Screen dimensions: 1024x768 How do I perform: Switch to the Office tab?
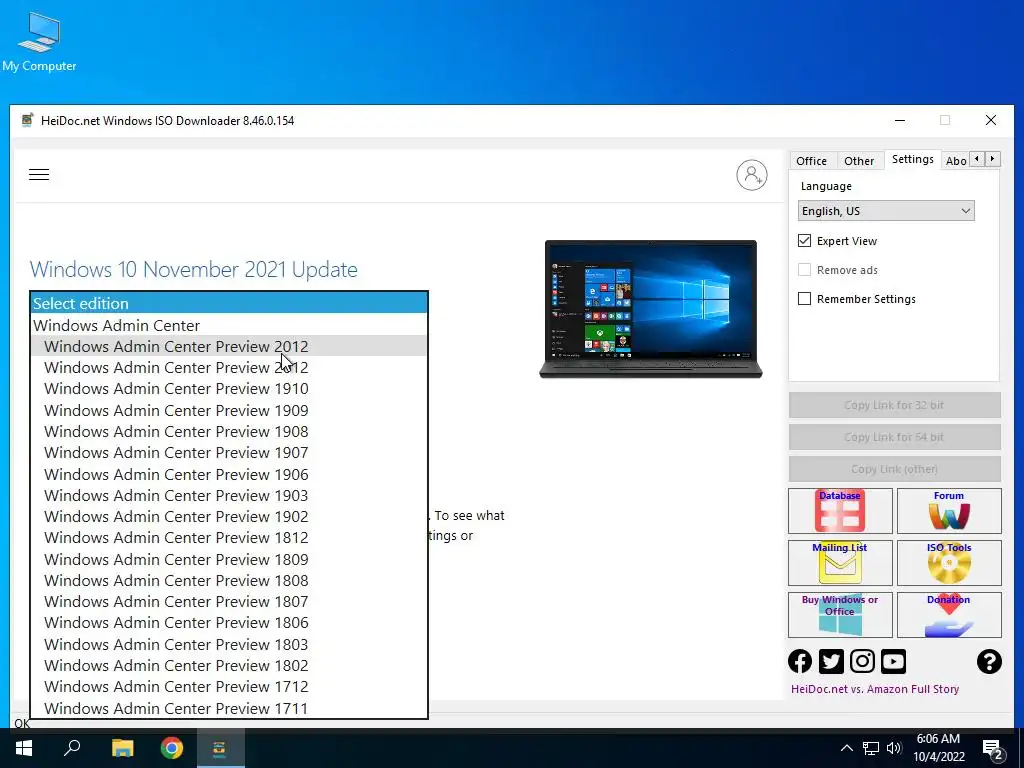(811, 161)
